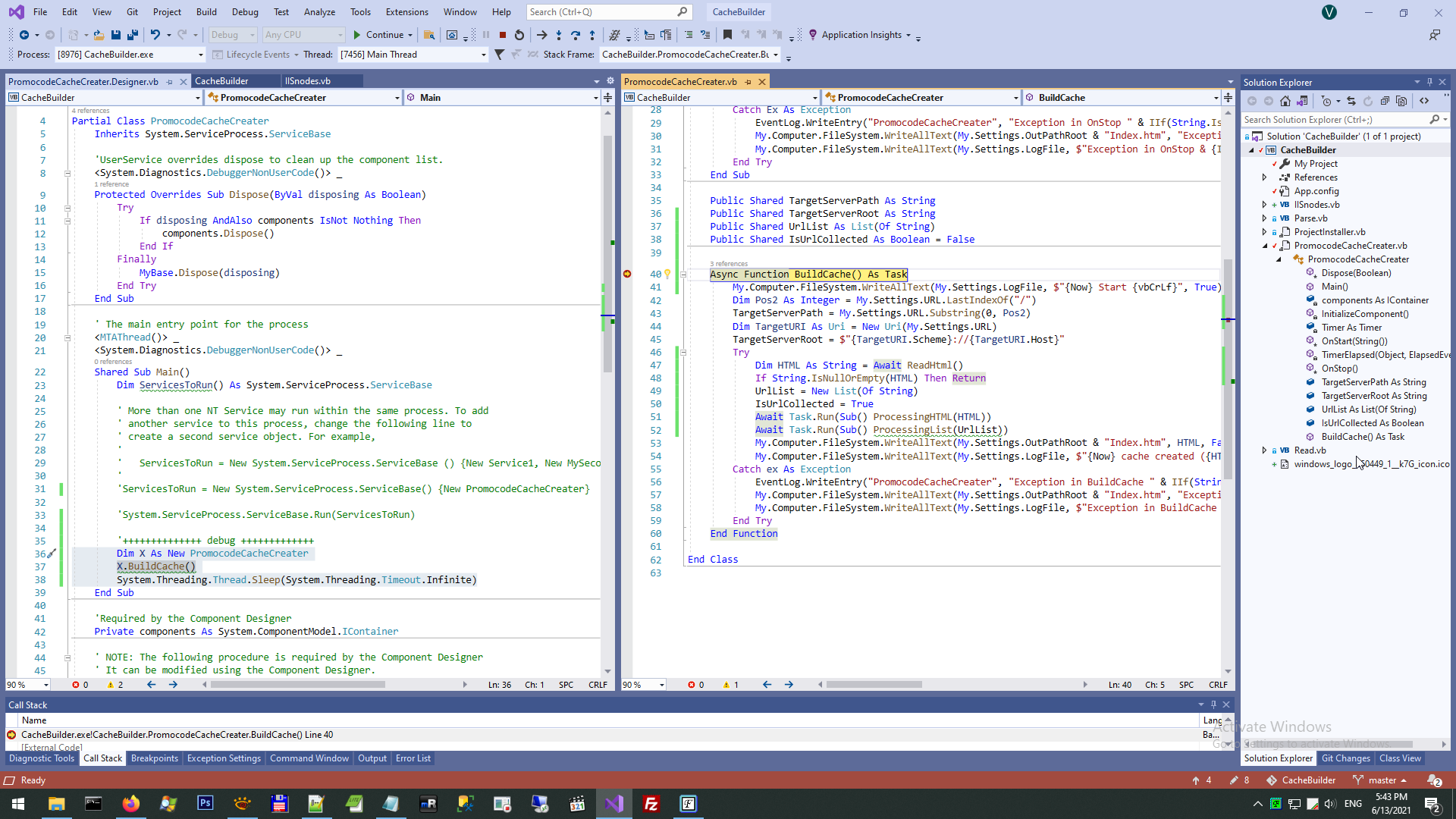Toggle the Solution Explorer auto-hide pin
1456x819 pixels.
[x=1429, y=82]
